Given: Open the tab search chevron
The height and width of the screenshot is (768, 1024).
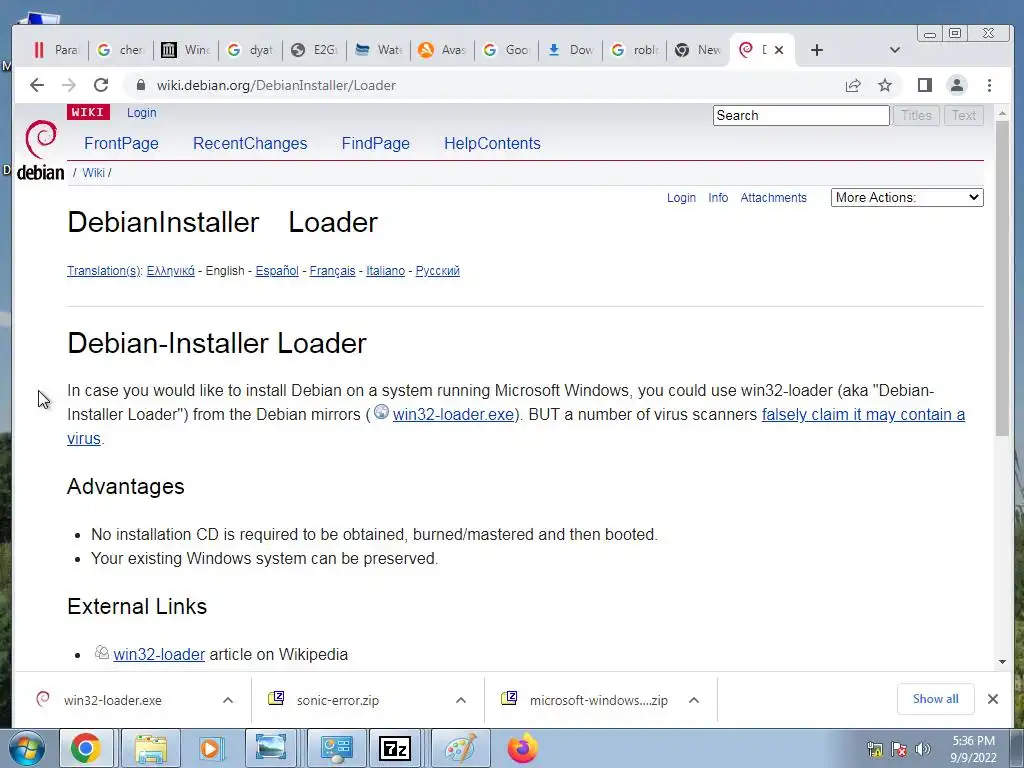Looking at the screenshot, I should [895, 50].
